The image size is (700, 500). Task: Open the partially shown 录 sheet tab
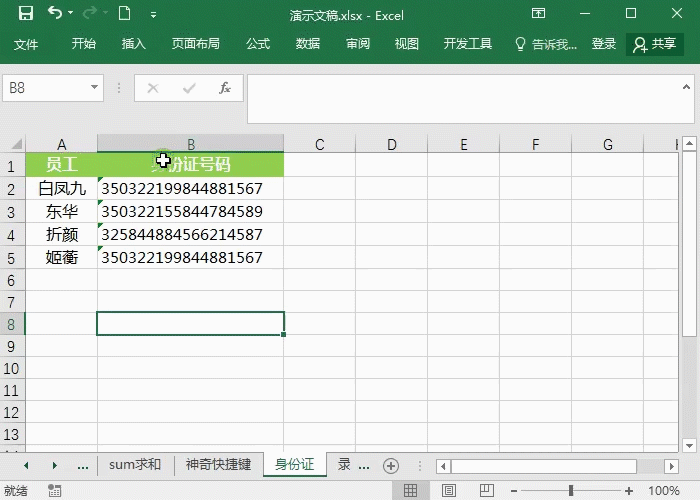(344, 464)
